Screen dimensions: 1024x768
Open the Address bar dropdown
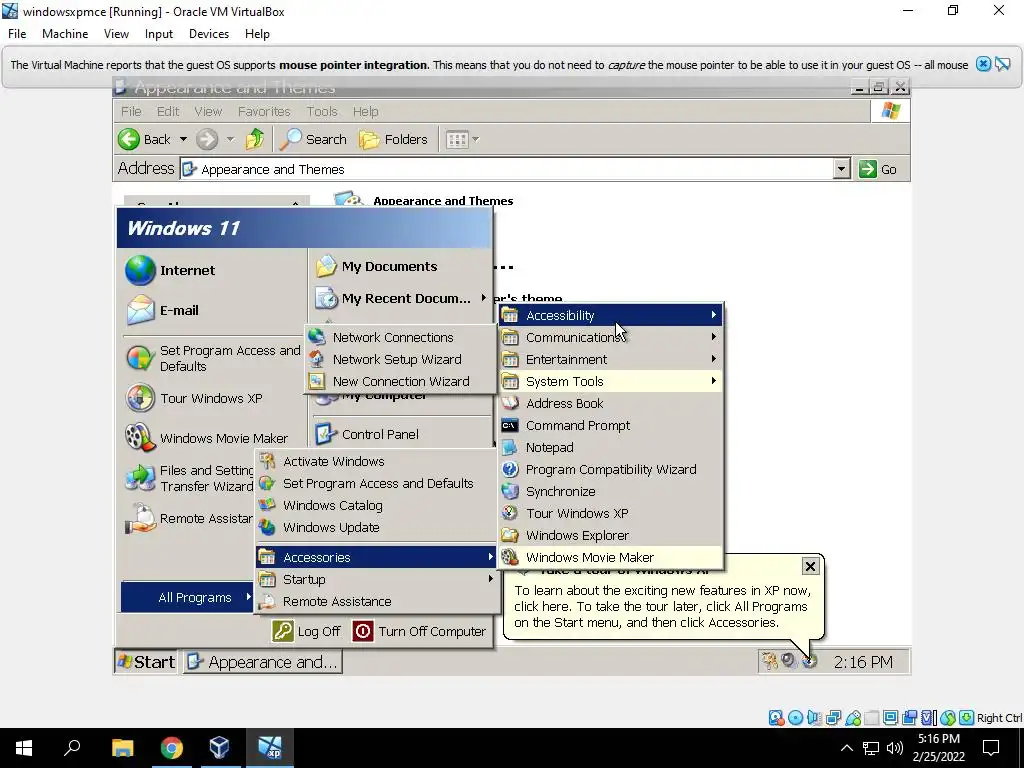[x=841, y=169]
